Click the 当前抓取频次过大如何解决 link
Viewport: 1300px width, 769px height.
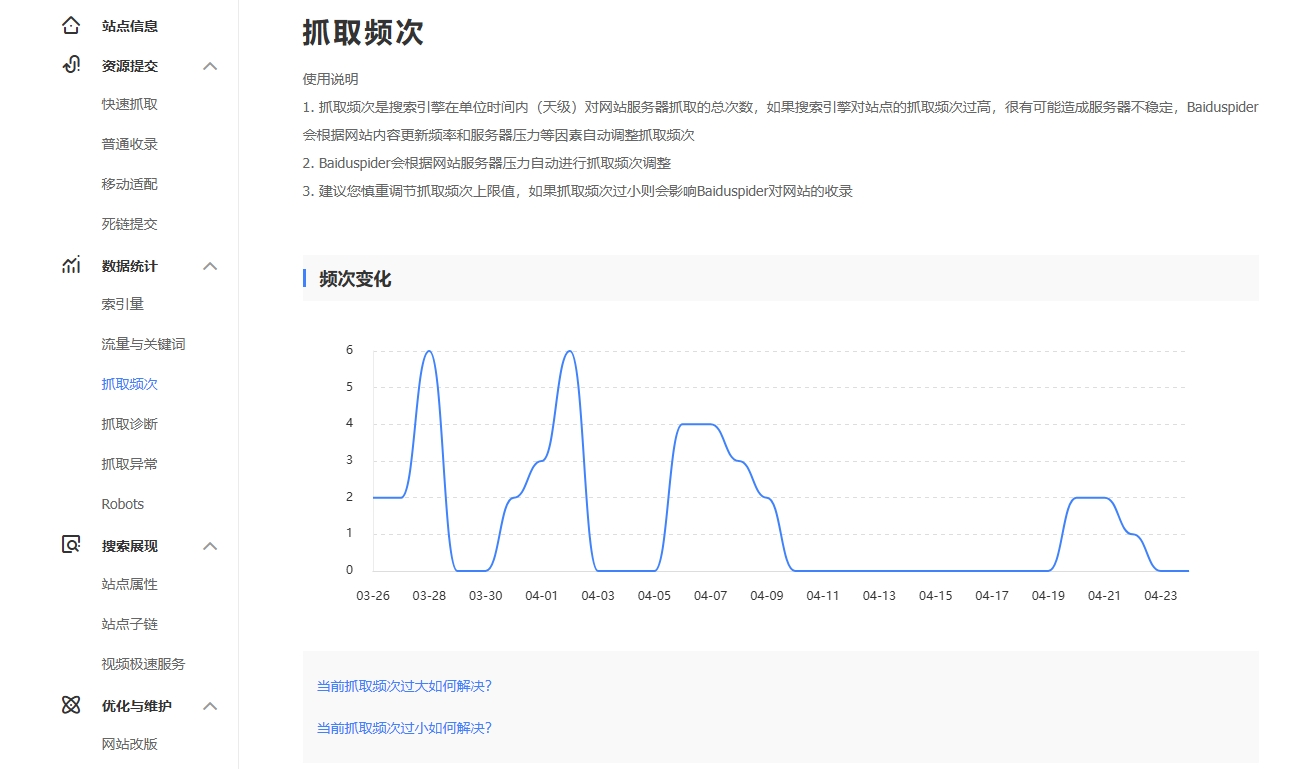tap(404, 686)
